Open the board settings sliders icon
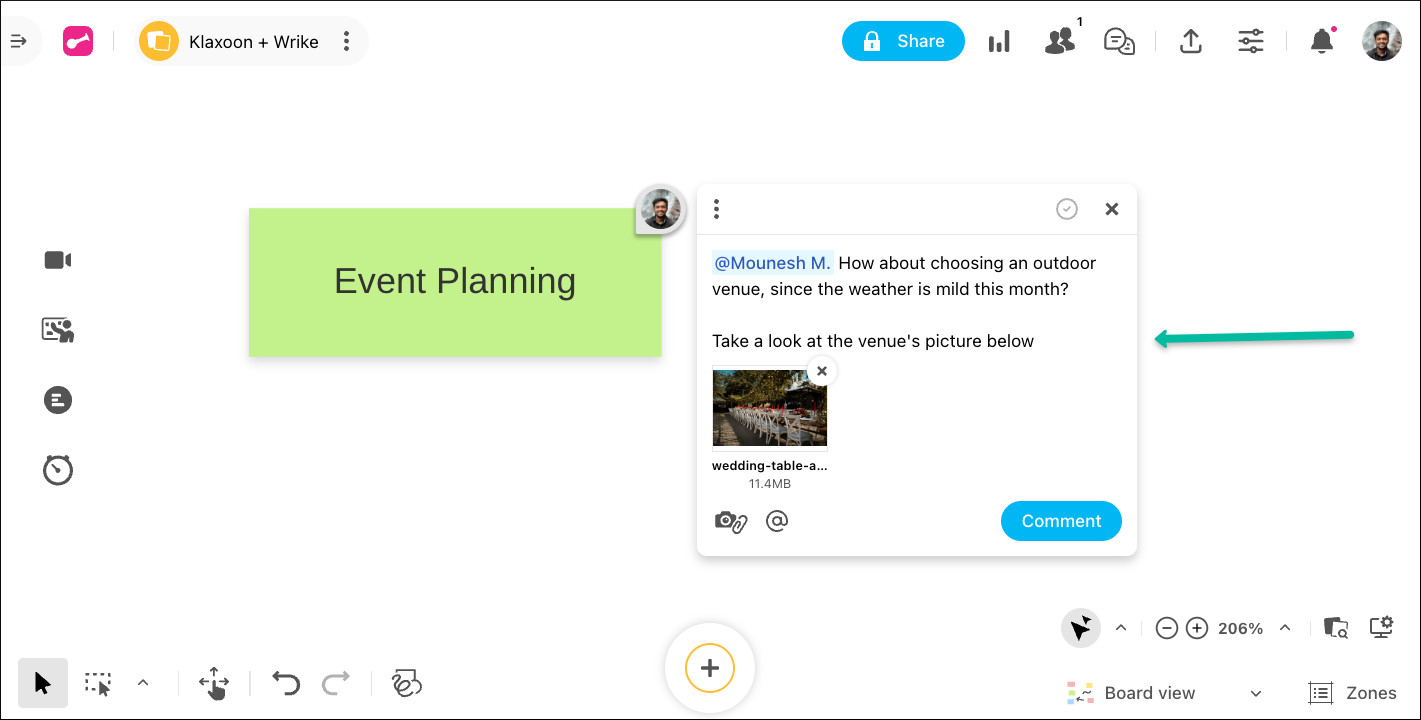Image resolution: width=1421 pixels, height=720 pixels. click(x=1251, y=41)
